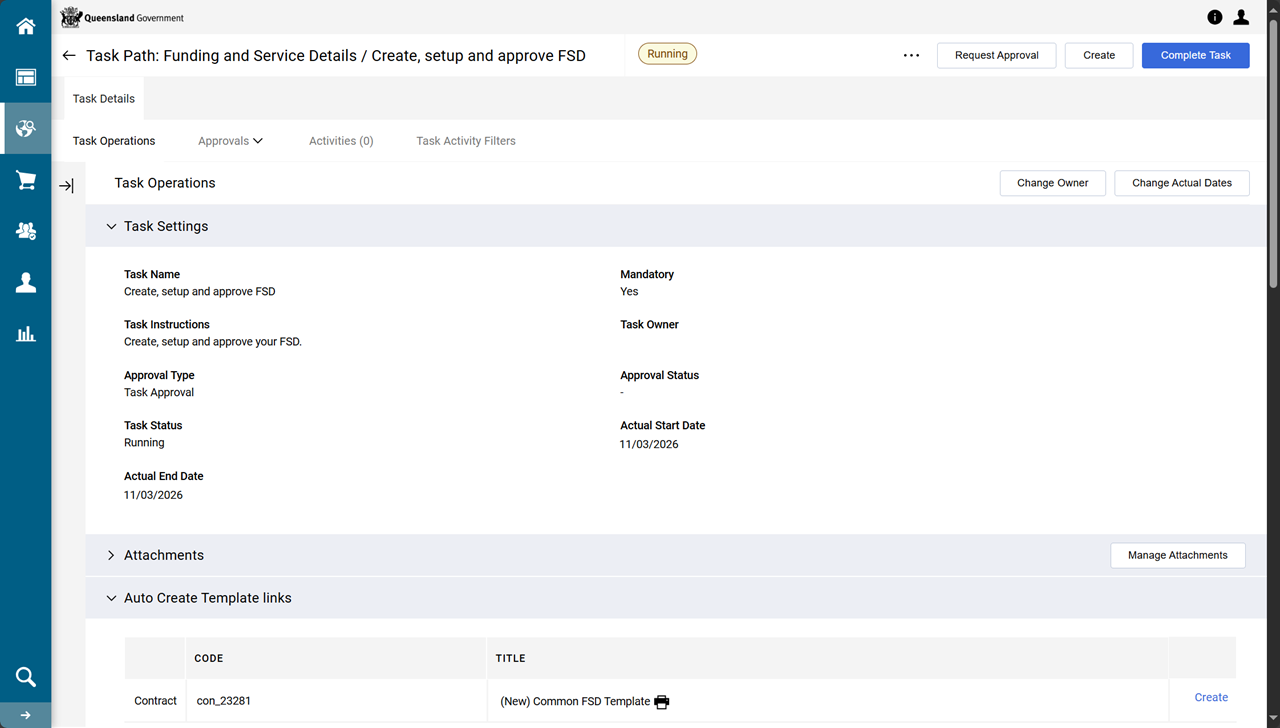Collapse Auto Create Template links section

tap(111, 598)
